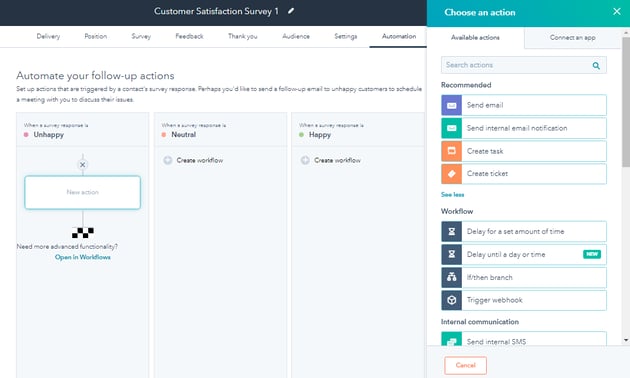Viewport: 630px width, 378px height.
Task: Open in Workflows link
Action: 83,257
